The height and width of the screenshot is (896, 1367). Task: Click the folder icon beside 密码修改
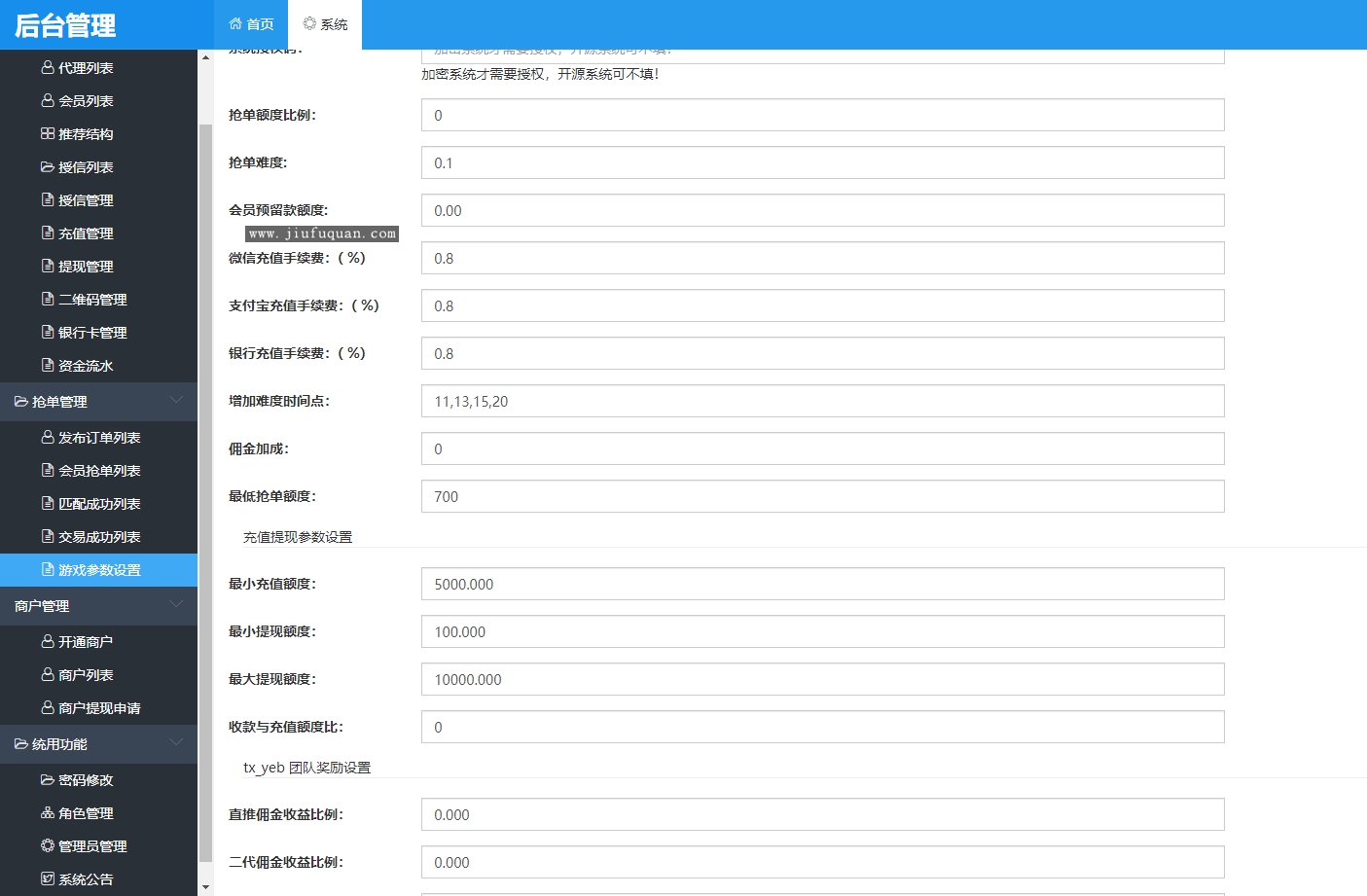click(x=48, y=780)
